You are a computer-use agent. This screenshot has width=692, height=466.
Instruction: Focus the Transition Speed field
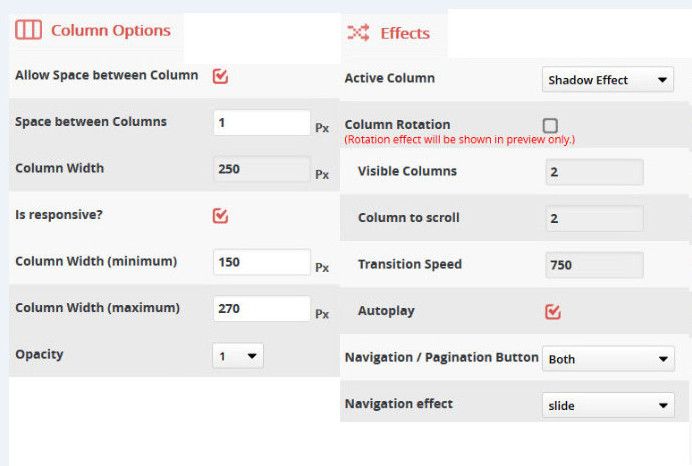[x=594, y=265]
